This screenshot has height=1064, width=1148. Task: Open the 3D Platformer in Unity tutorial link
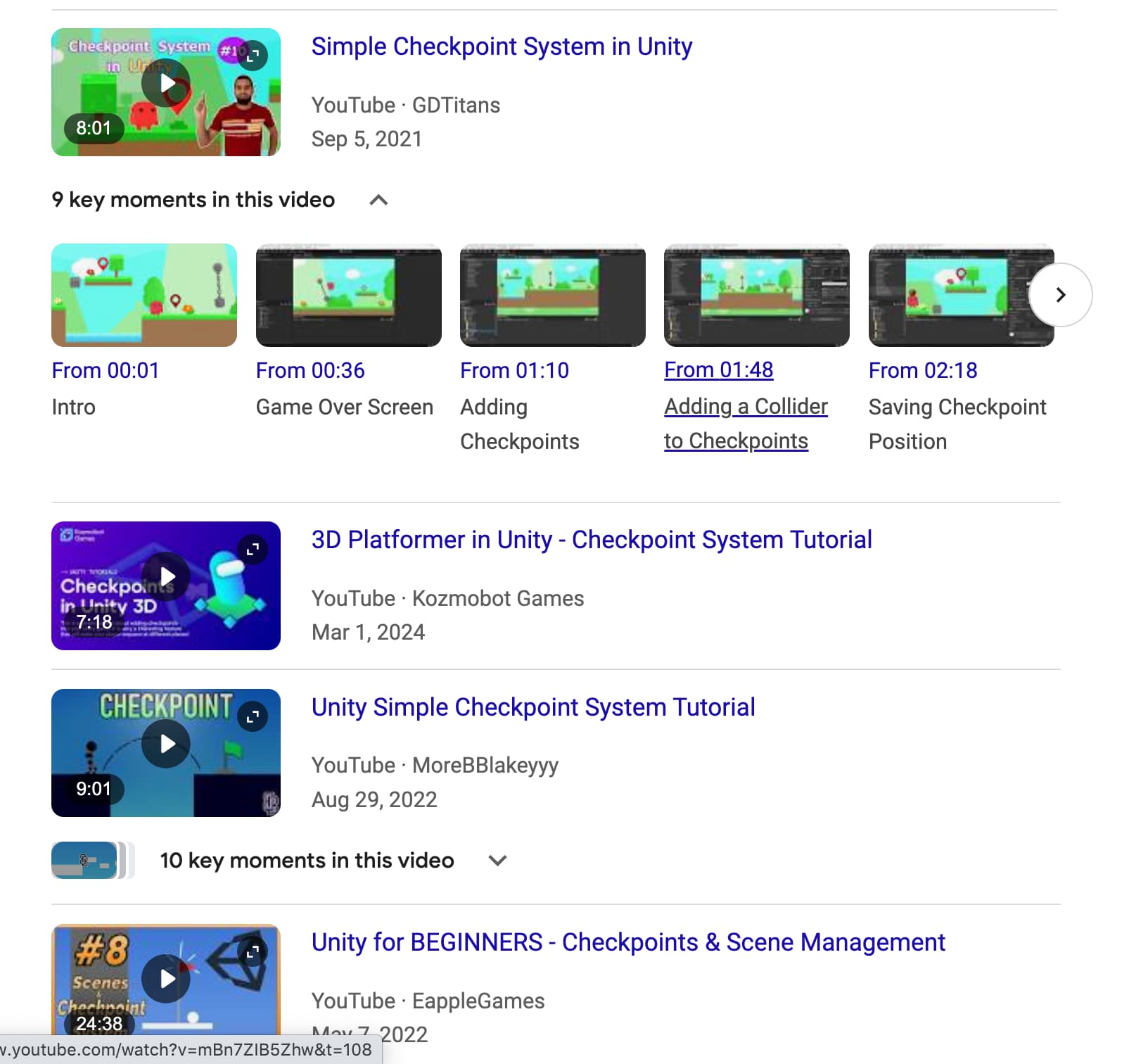click(591, 540)
